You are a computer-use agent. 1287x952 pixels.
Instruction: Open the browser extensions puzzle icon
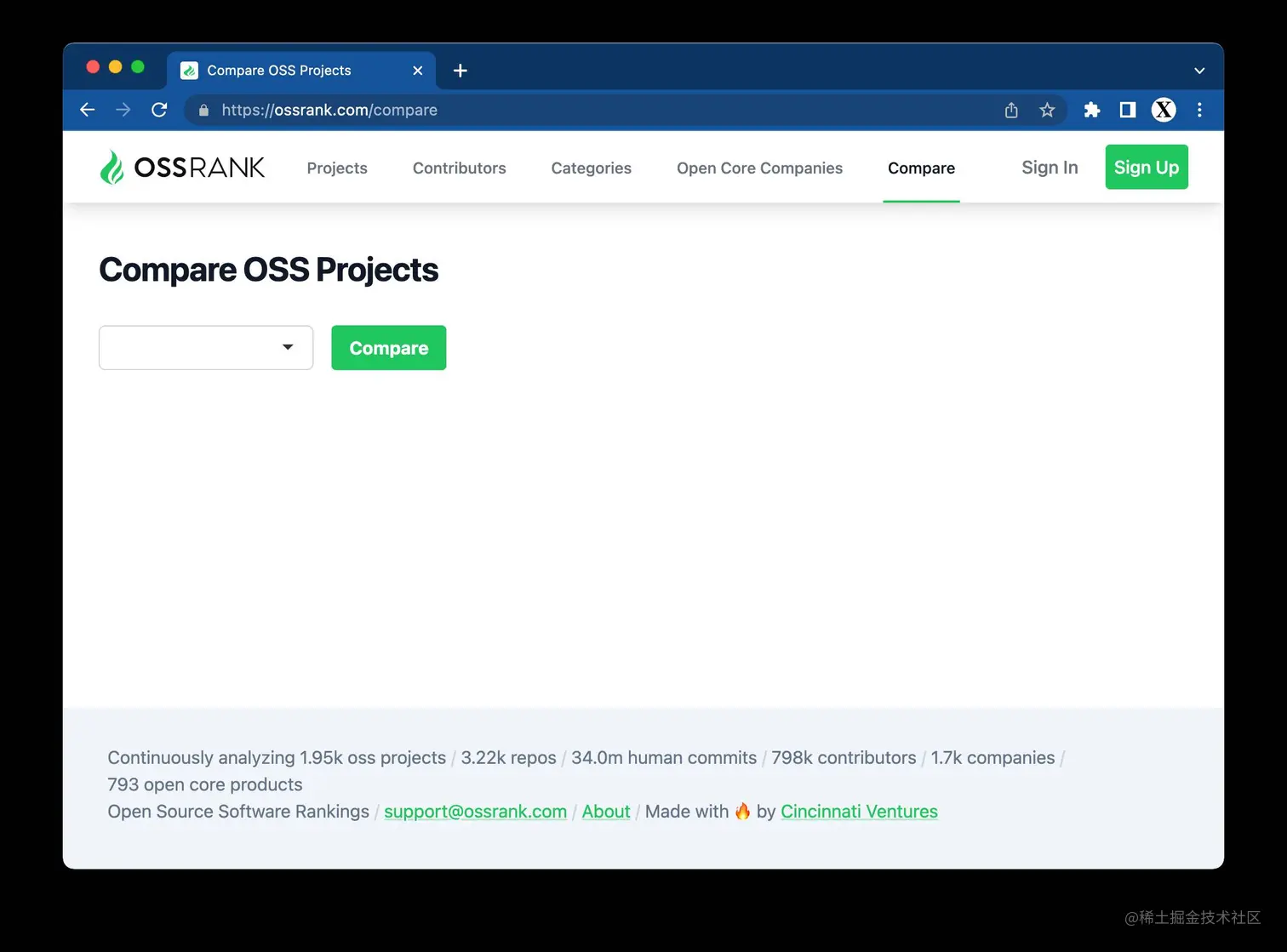tap(1091, 110)
